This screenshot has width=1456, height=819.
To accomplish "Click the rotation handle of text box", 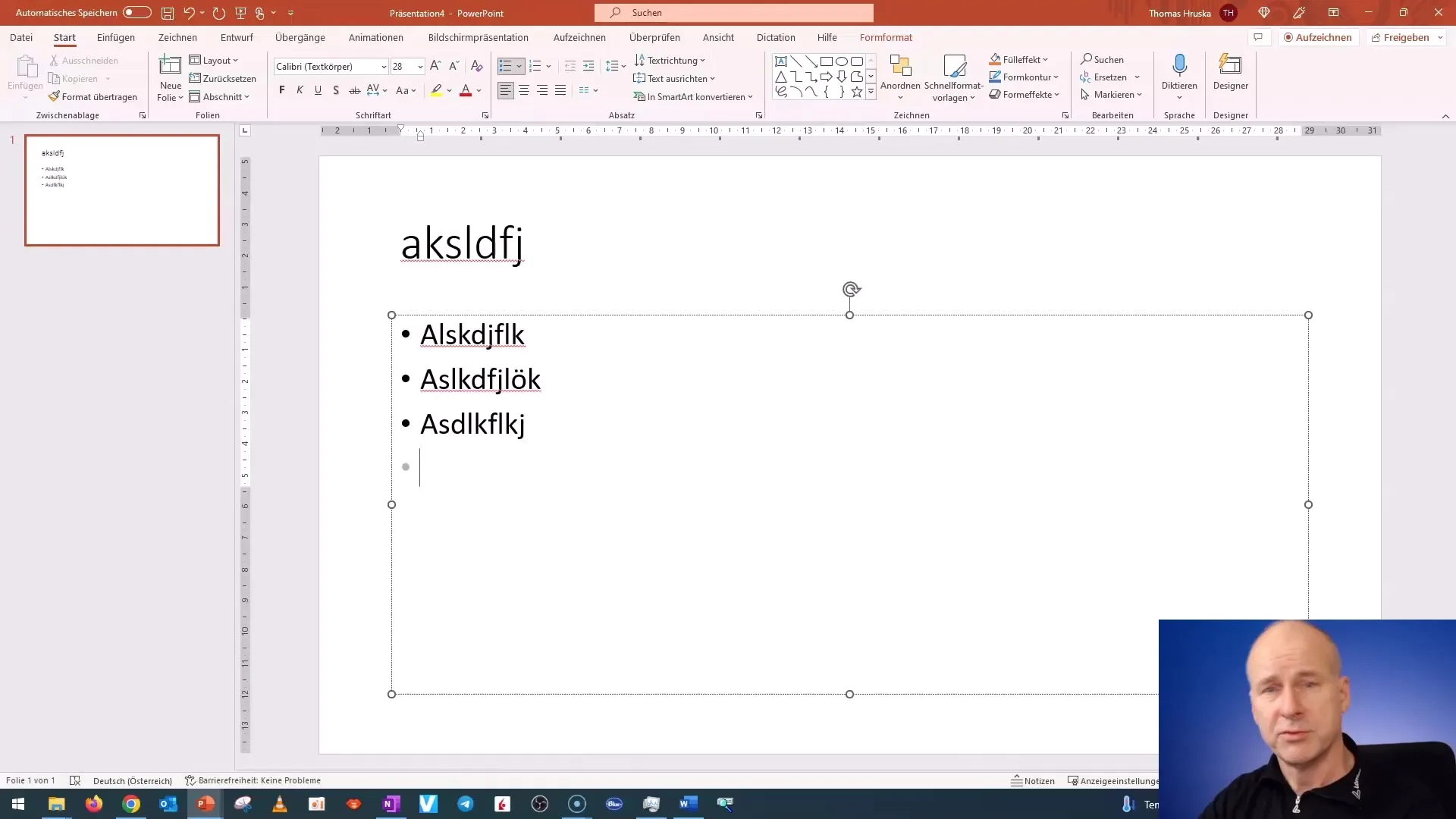I will coord(851,289).
